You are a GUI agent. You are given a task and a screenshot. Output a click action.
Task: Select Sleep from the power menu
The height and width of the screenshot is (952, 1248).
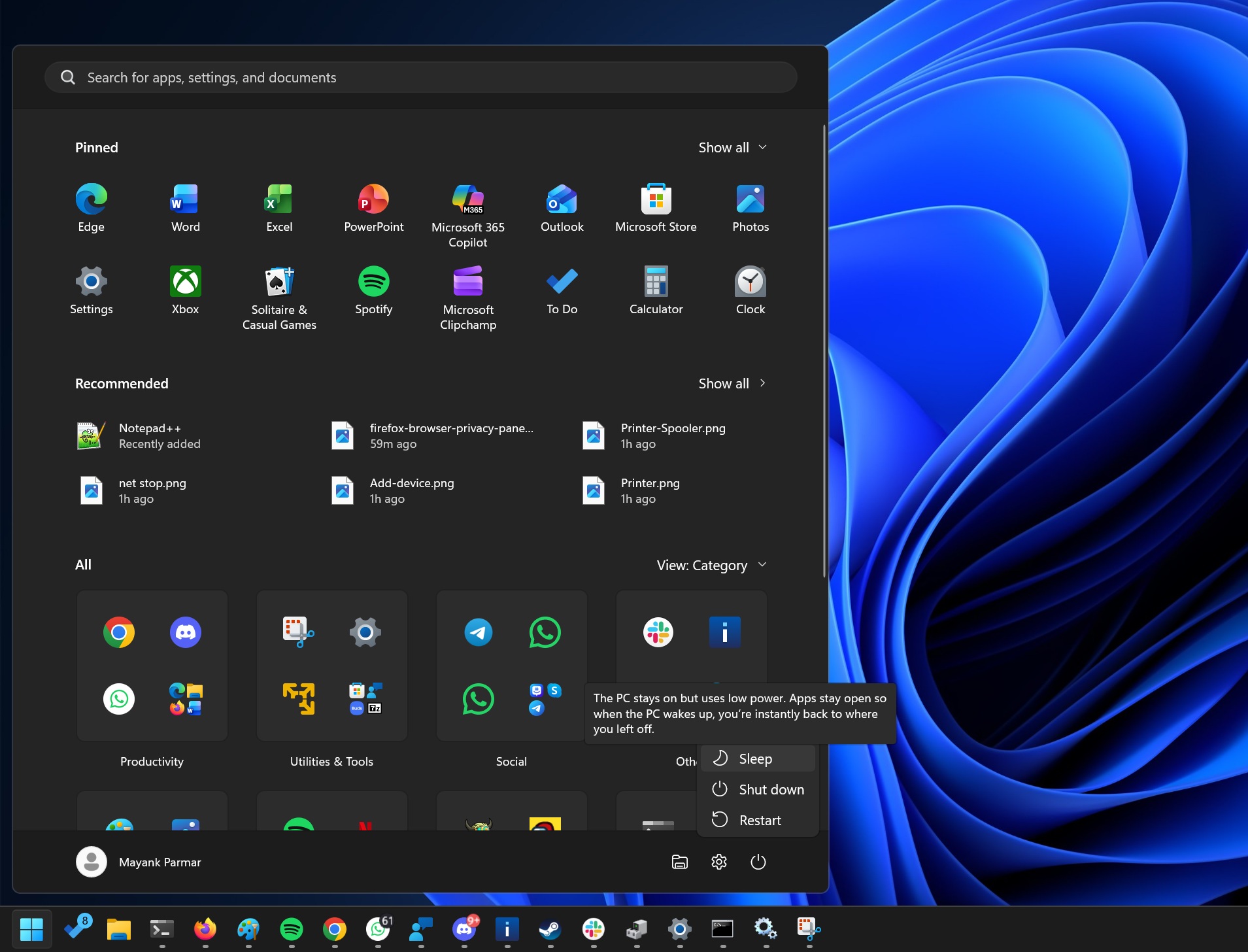tap(756, 758)
